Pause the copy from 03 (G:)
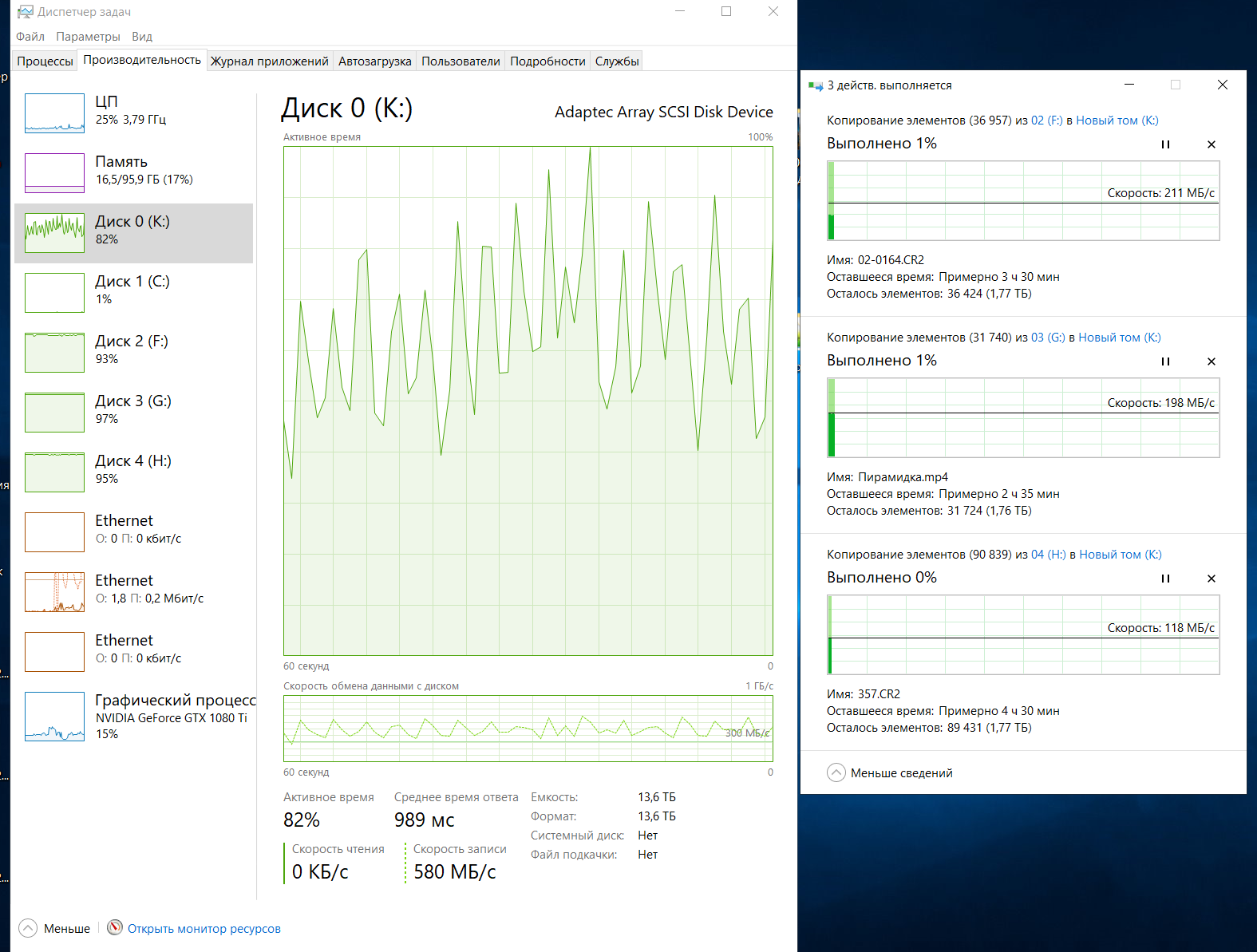1257x952 pixels. (1165, 361)
